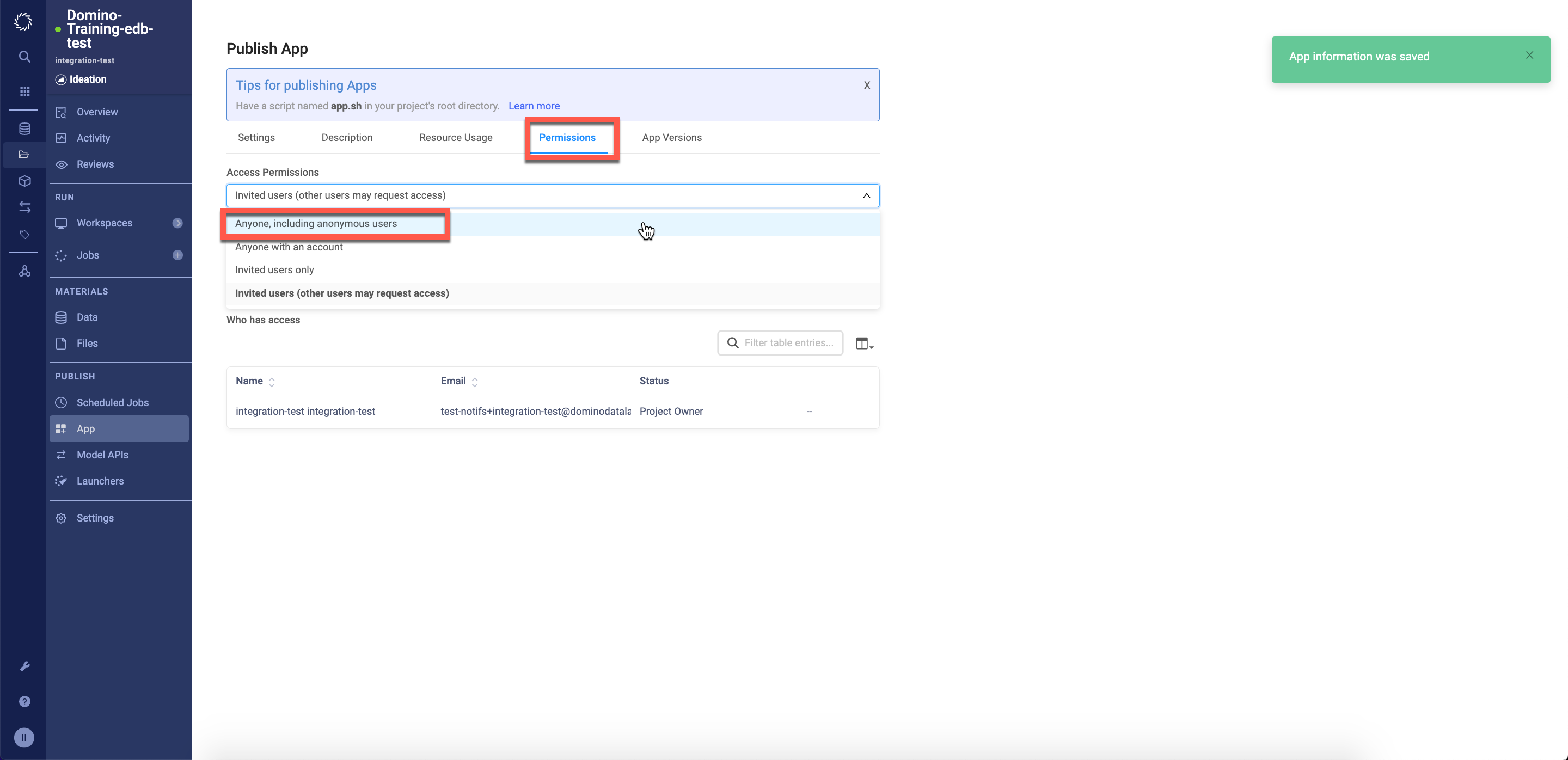Screen dimensions: 1568x760
Task: Open the apps grid icon in left rail
Action: click(x=24, y=91)
